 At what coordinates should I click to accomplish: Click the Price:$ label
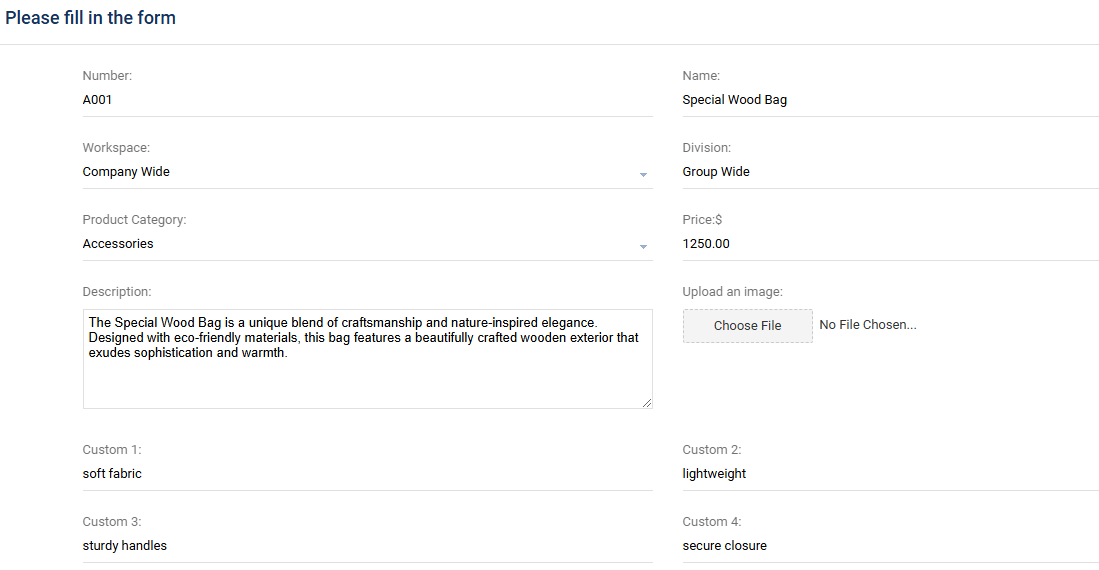coord(702,220)
